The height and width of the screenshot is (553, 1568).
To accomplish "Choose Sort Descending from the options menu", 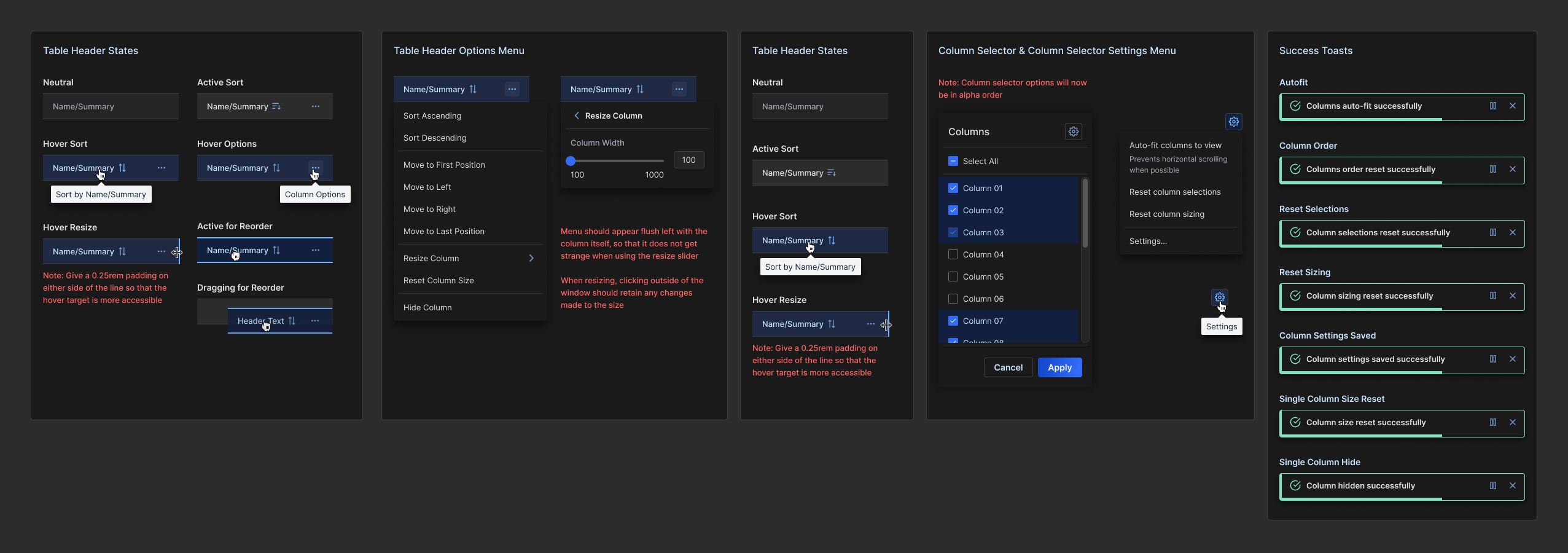I will 435,138.
